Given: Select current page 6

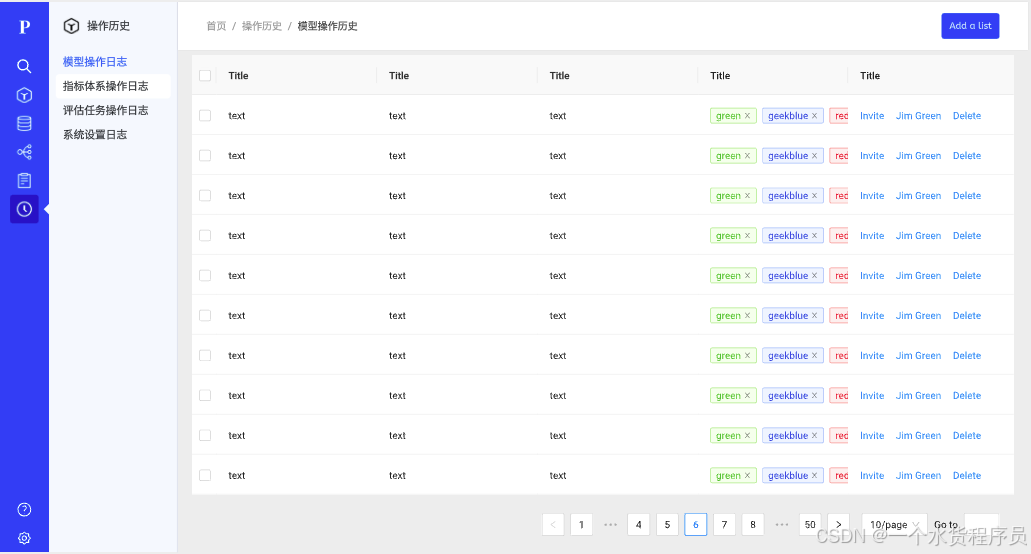Looking at the screenshot, I should click(x=696, y=524).
